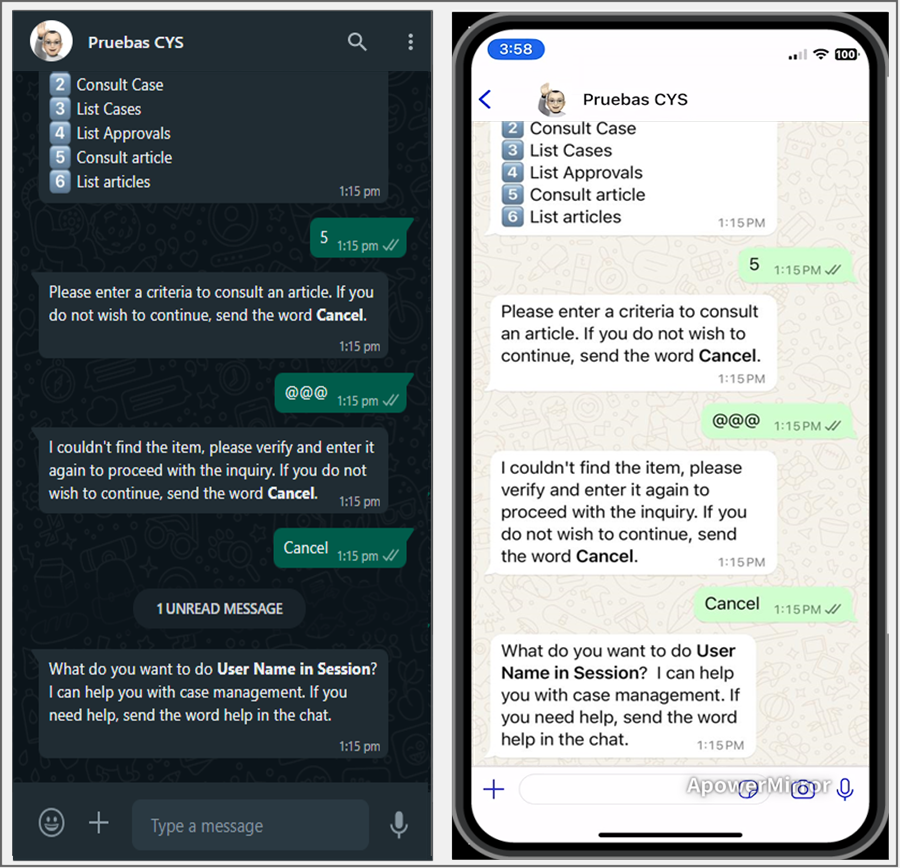Tap the microphone icon in the phone chat
Viewport: 900px width, 868px height.
[x=845, y=789]
